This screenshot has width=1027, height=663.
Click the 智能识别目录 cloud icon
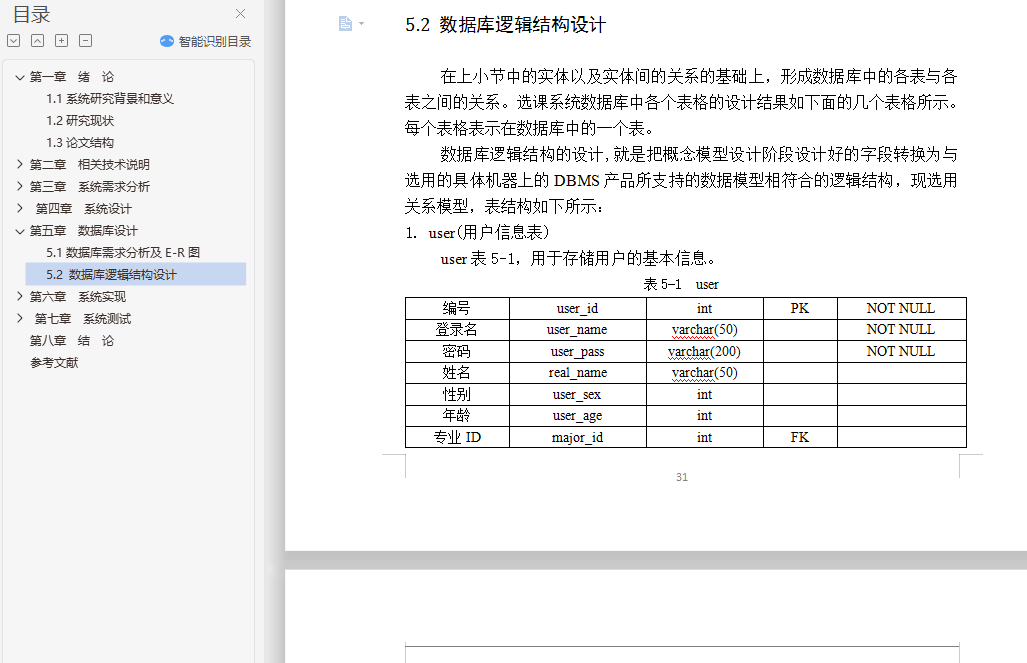167,41
